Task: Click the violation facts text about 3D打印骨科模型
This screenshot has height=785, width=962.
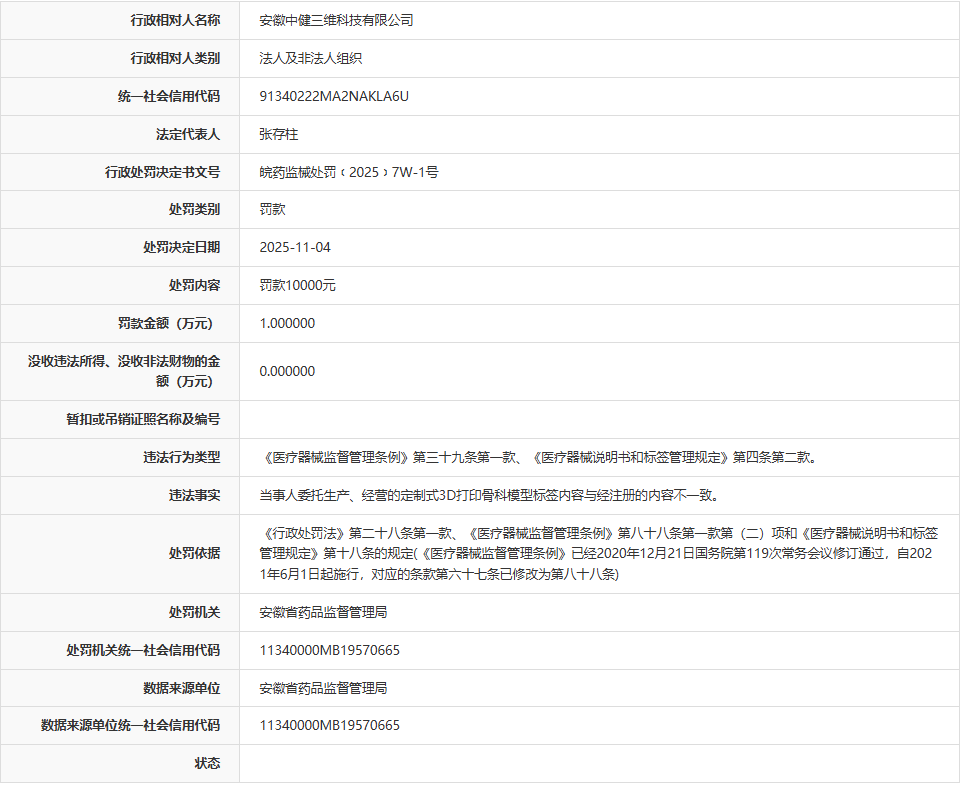Action: (x=488, y=495)
